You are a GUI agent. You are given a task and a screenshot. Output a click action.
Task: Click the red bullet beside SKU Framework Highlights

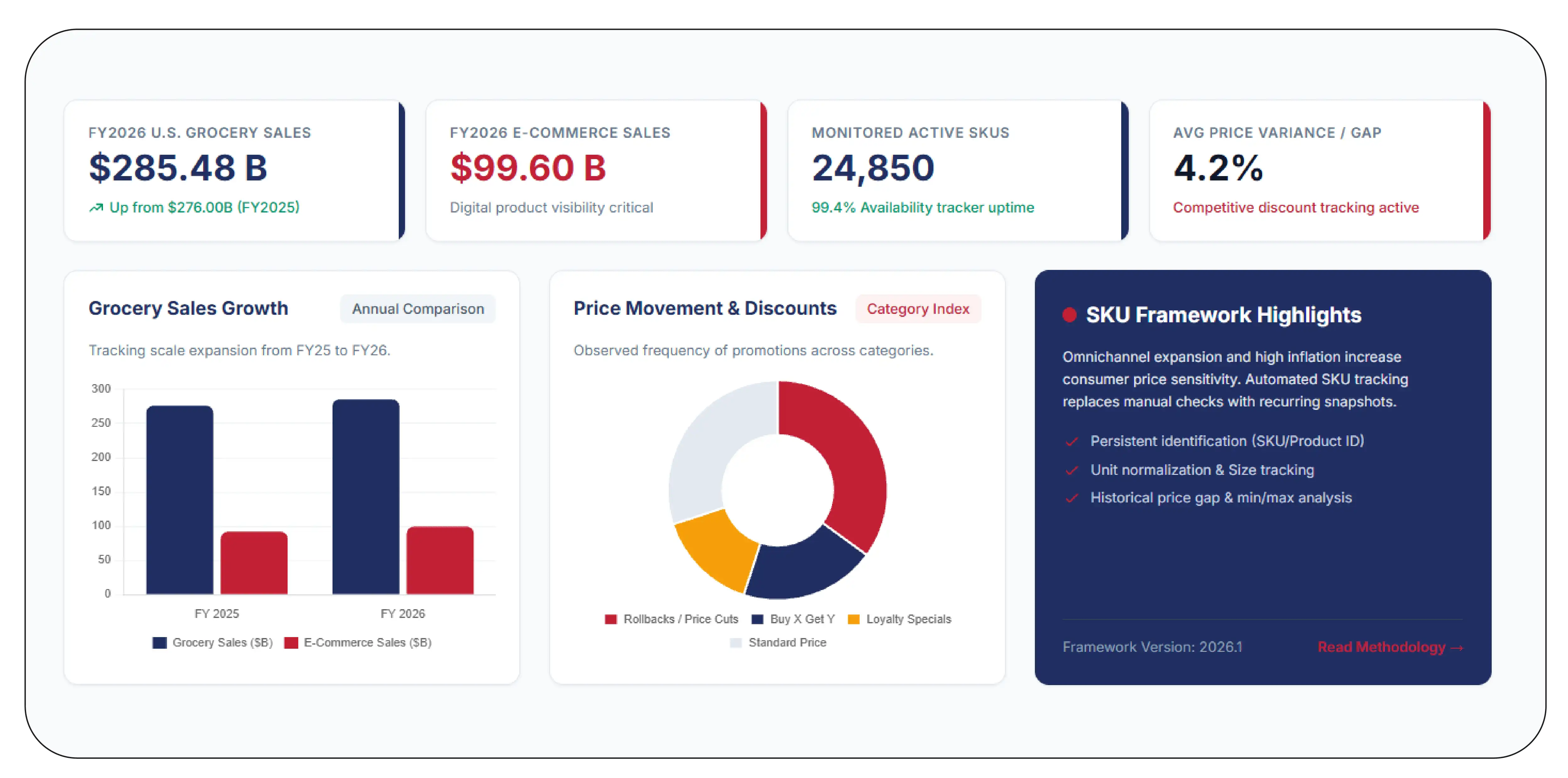tap(1069, 314)
